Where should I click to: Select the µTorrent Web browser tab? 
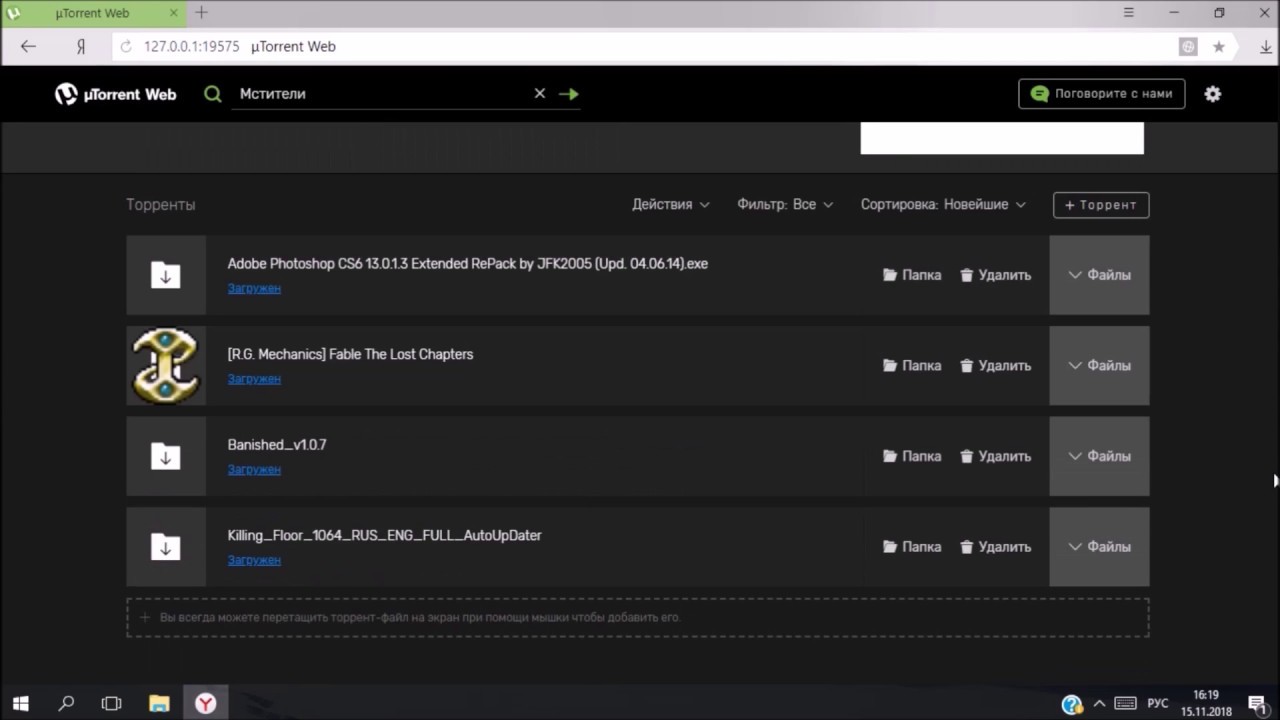(x=93, y=13)
